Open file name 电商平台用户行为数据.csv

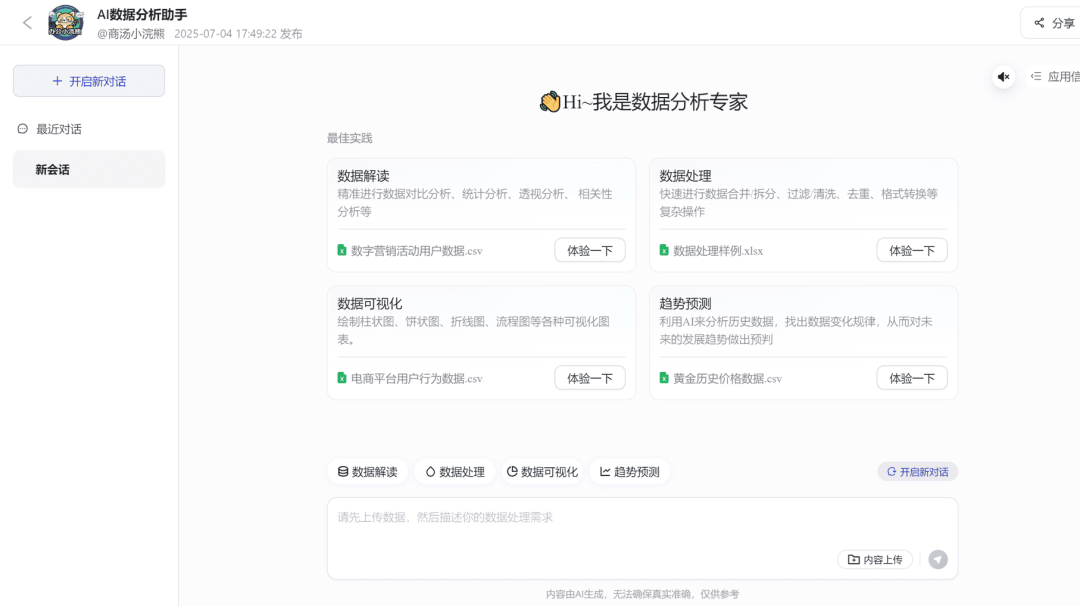[417, 378]
